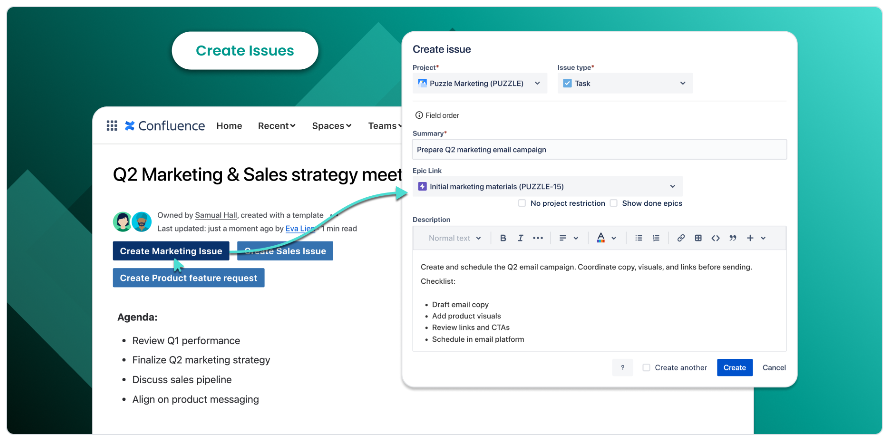889x441 pixels.
Task: Toggle italic formatting in Description editor
Action: [520, 238]
